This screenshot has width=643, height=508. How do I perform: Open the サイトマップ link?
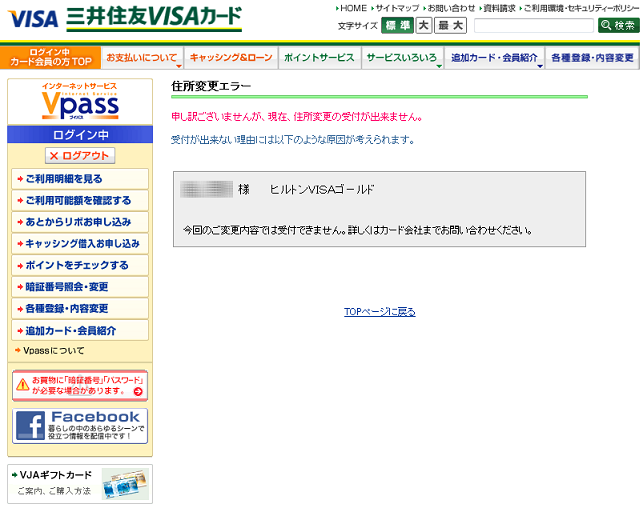tap(396, 8)
